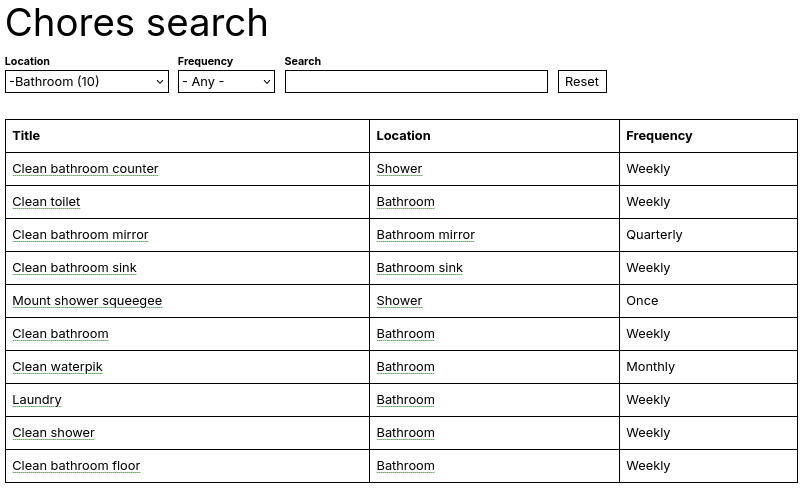Click Bathroom location in Clean bathroom row
This screenshot has height=491, width=805.
(406, 334)
